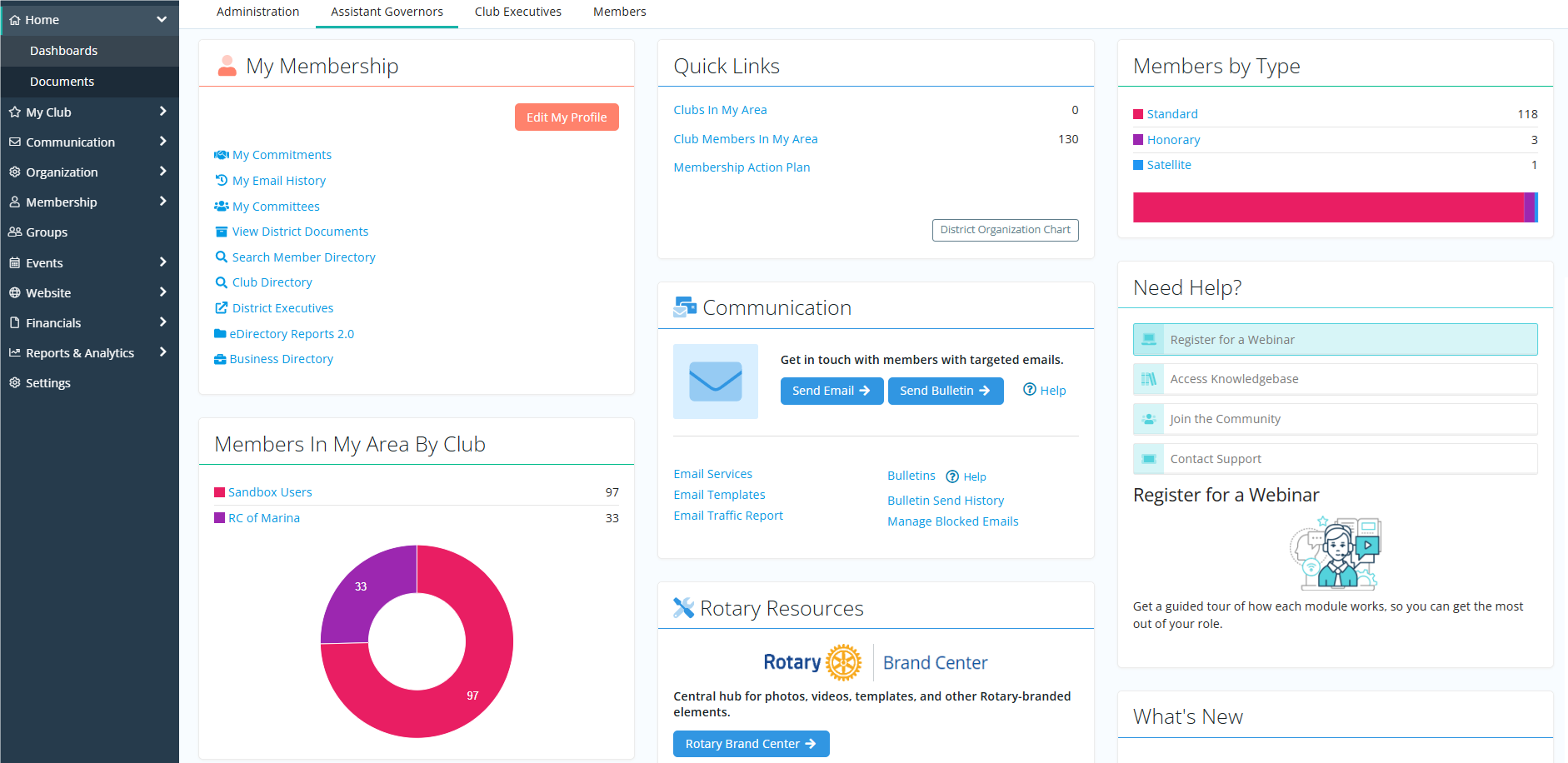Image resolution: width=1568 pixels, height=763 pixels.
Task: Expand the My Club submenu arrow
Action: coord(162,112)
